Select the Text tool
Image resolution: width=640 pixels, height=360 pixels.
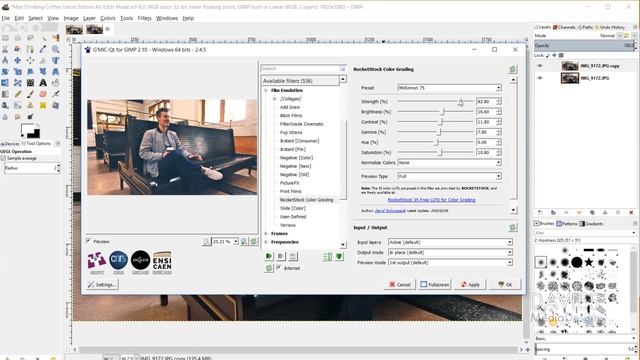[x=43, y=83]
